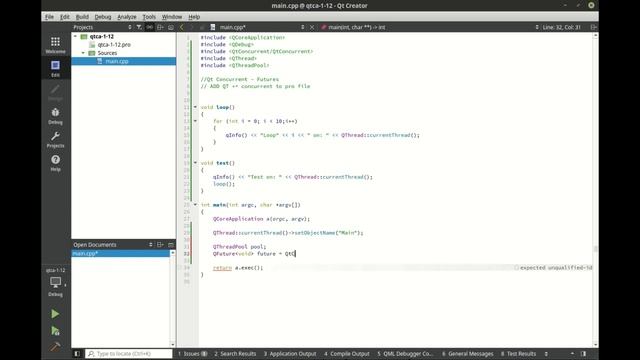Click the Open Documents list scrollbar down arrow

(x=173, y=344)
